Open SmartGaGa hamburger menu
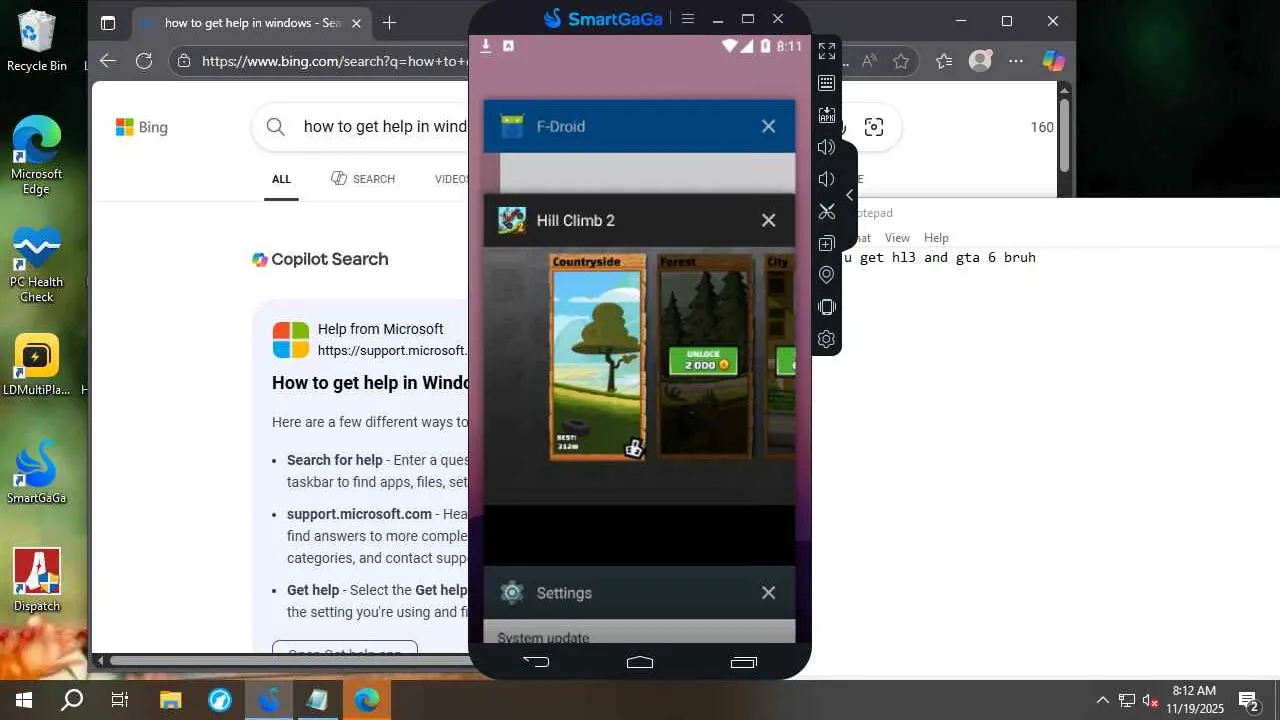The width and height of the screenshot is (1280, 720). [687, 18]
